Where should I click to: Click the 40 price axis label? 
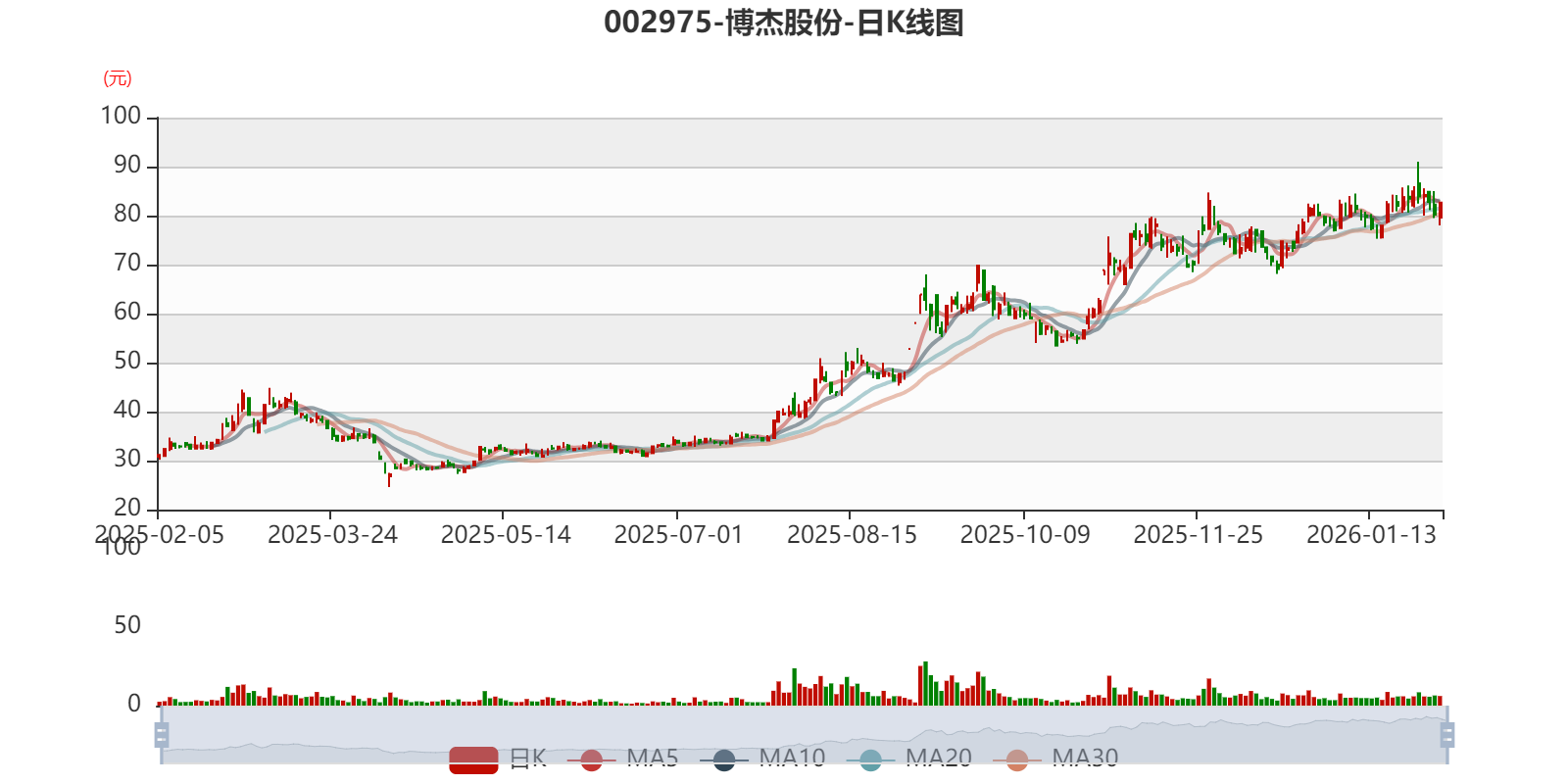(x=127, y=410)
